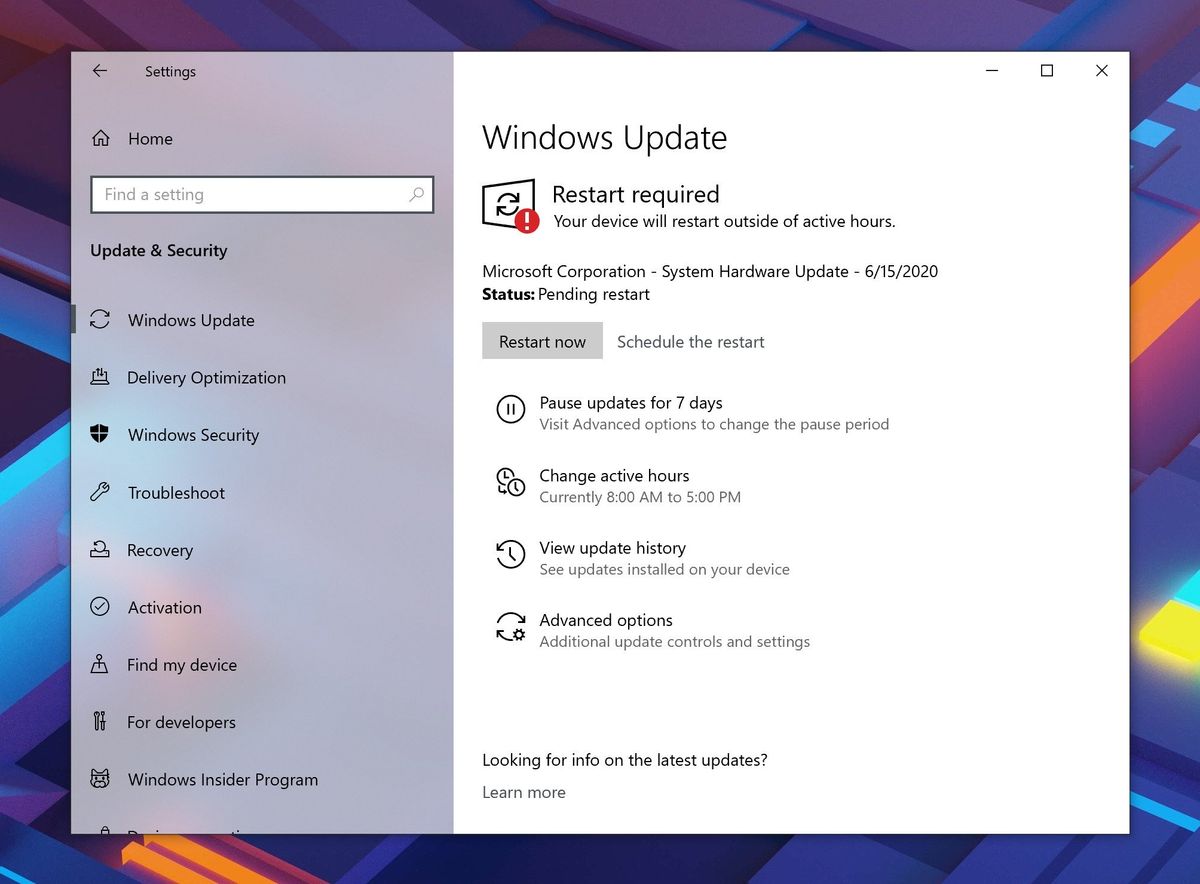Click the Windows Security shield icon
This screenshot has height=884, width=1200.
(x=100, y=435)
